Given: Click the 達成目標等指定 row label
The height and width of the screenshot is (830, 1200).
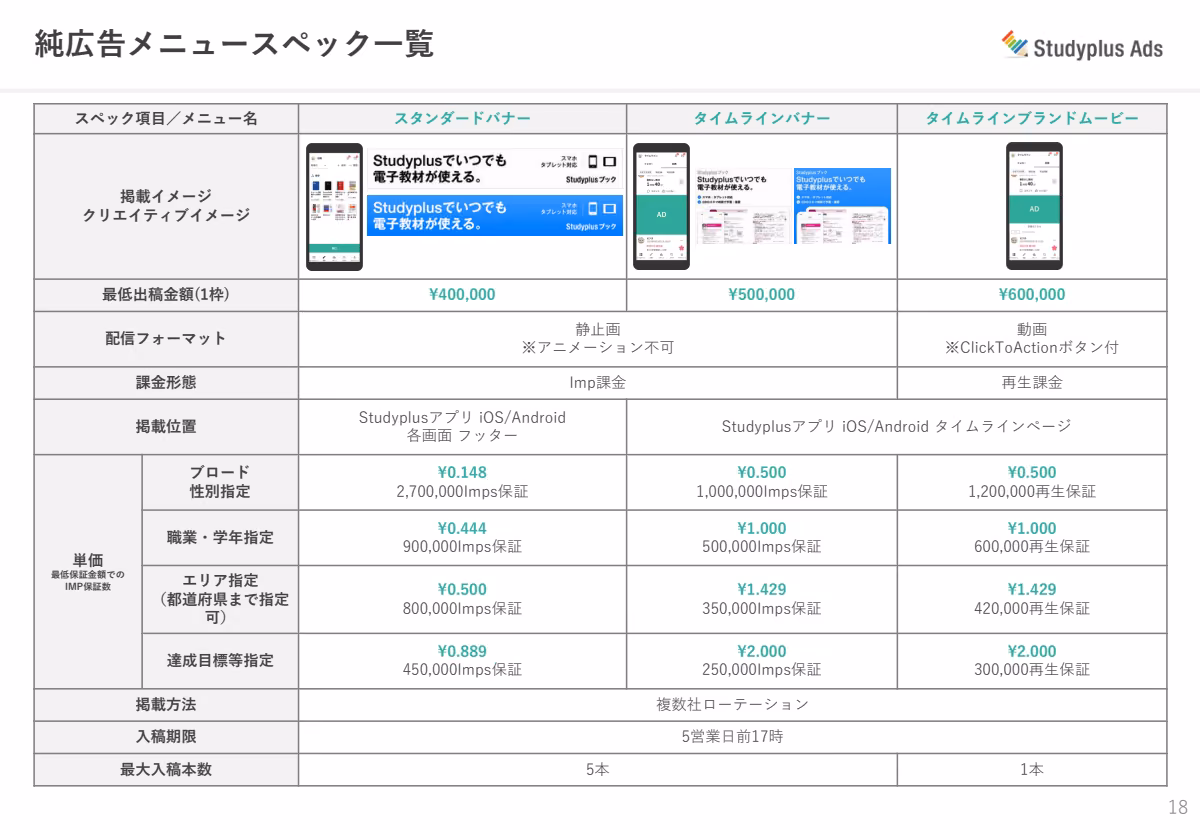Looking at the screenshot, I should [x=220, y=661].
